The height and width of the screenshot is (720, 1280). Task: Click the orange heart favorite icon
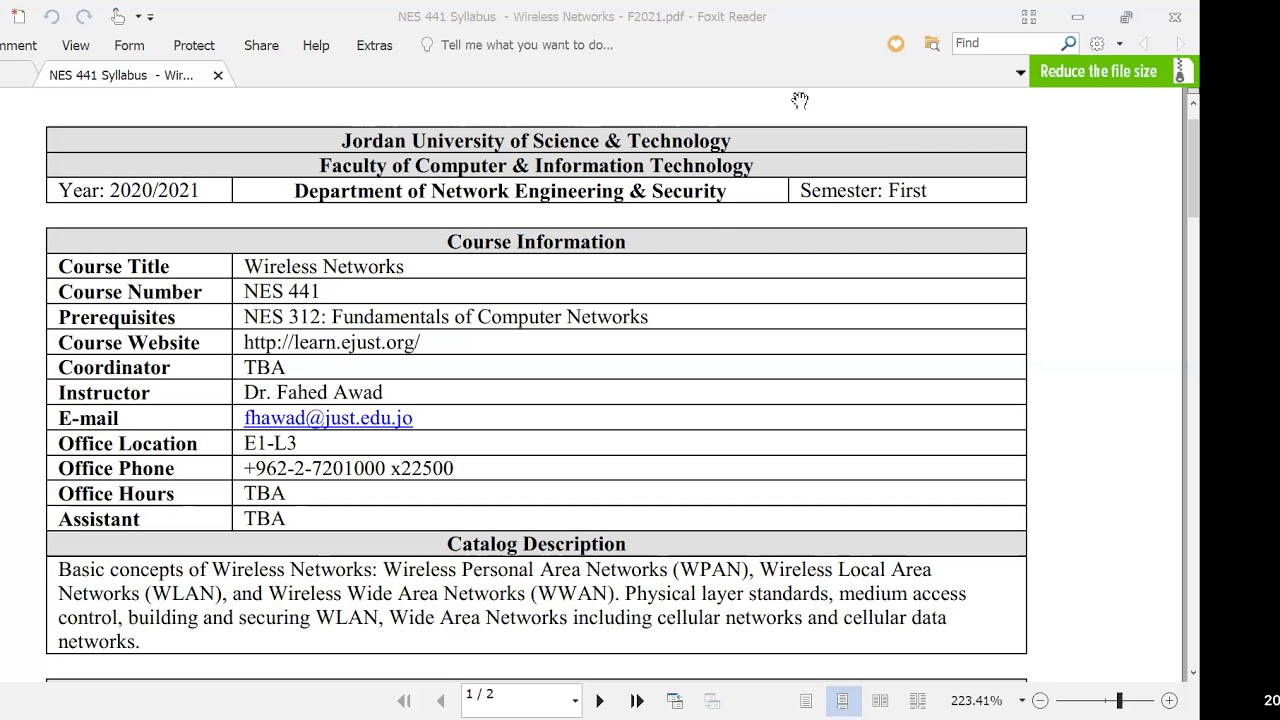(896, 43)
